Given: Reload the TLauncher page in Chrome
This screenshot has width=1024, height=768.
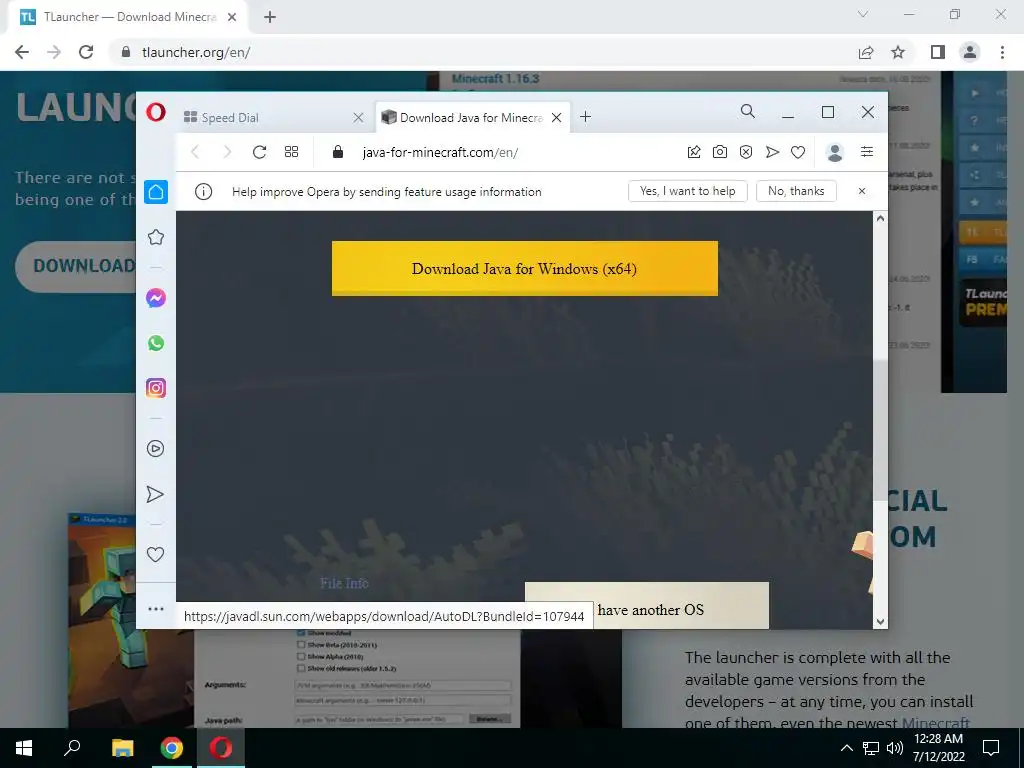Looking at the screenshot, I should coord(86,52).
